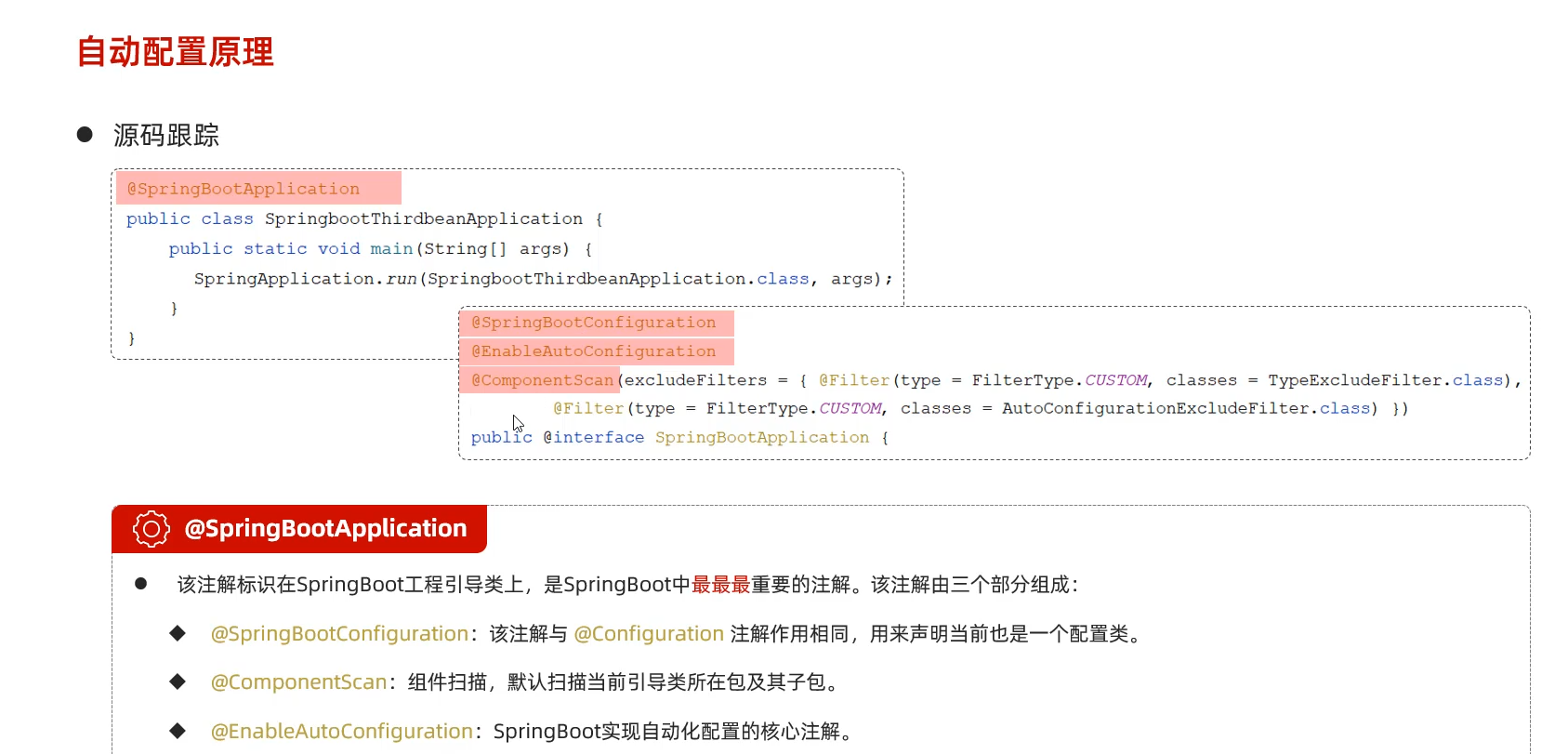Click the 'public @interface SpringBootApplication {' line
This screenshot has height=754, width=1568.
coord(679,437)
